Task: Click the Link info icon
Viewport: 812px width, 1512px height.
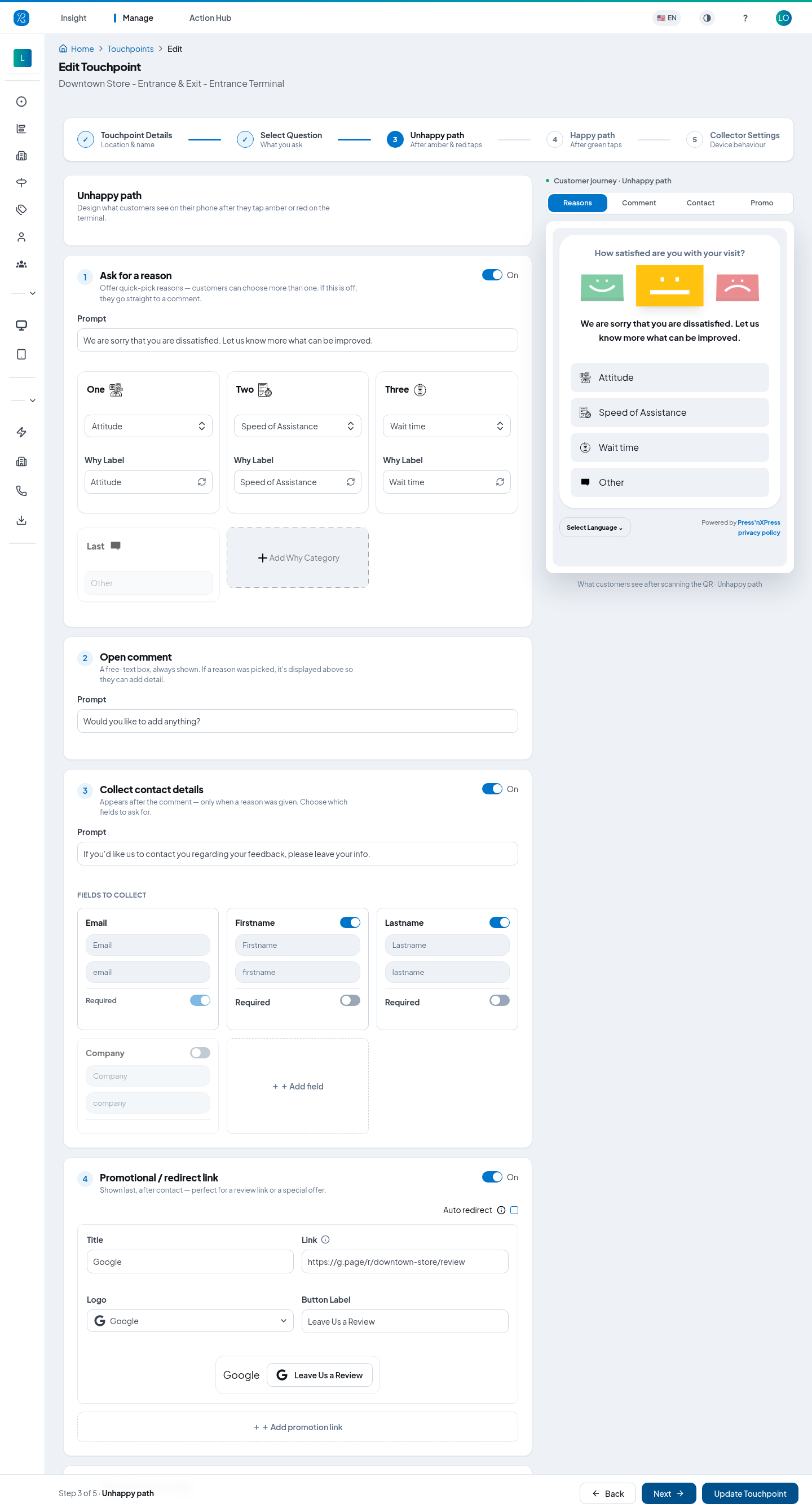Action: 325,1240
